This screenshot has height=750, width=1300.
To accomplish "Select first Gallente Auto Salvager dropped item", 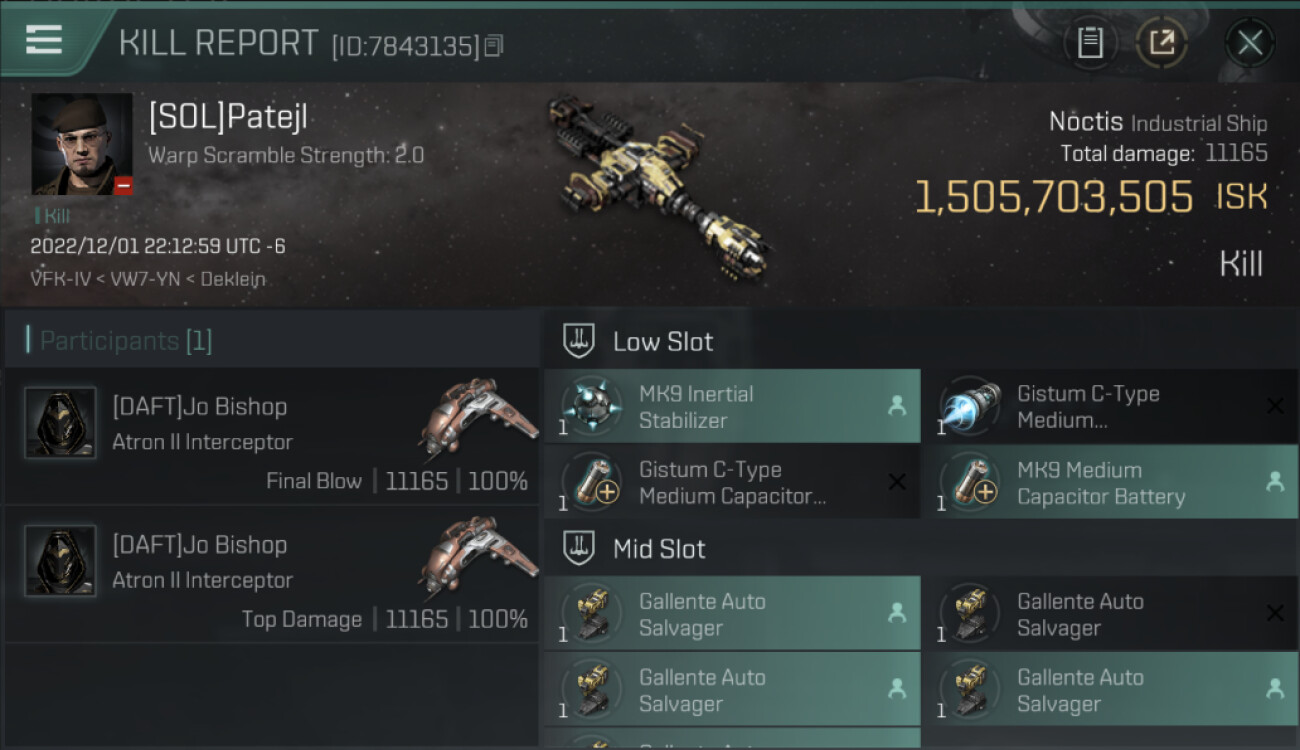I will [731, 614].
